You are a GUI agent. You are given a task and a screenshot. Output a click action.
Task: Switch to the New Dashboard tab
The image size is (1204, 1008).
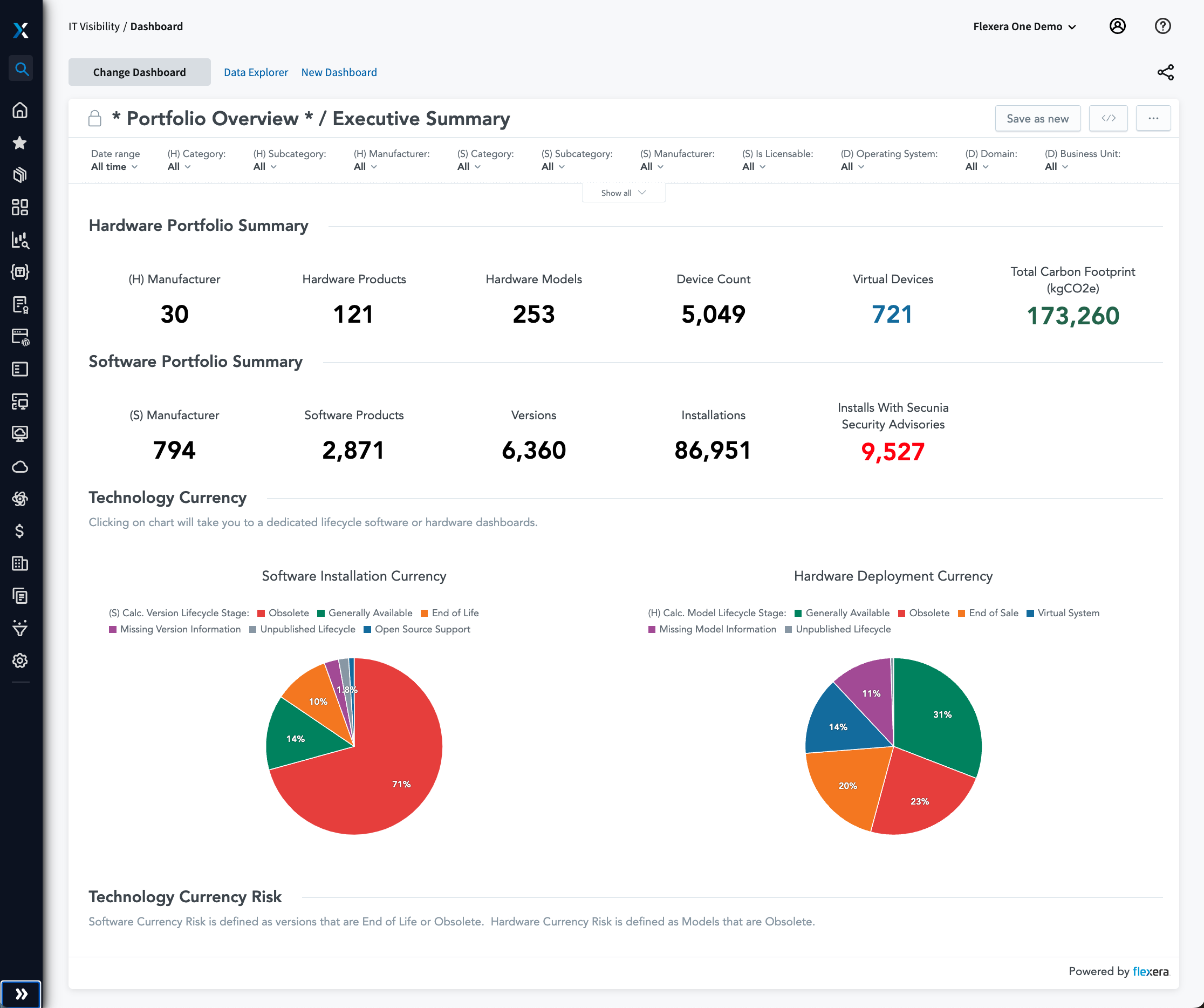click(x=339, y=72)
